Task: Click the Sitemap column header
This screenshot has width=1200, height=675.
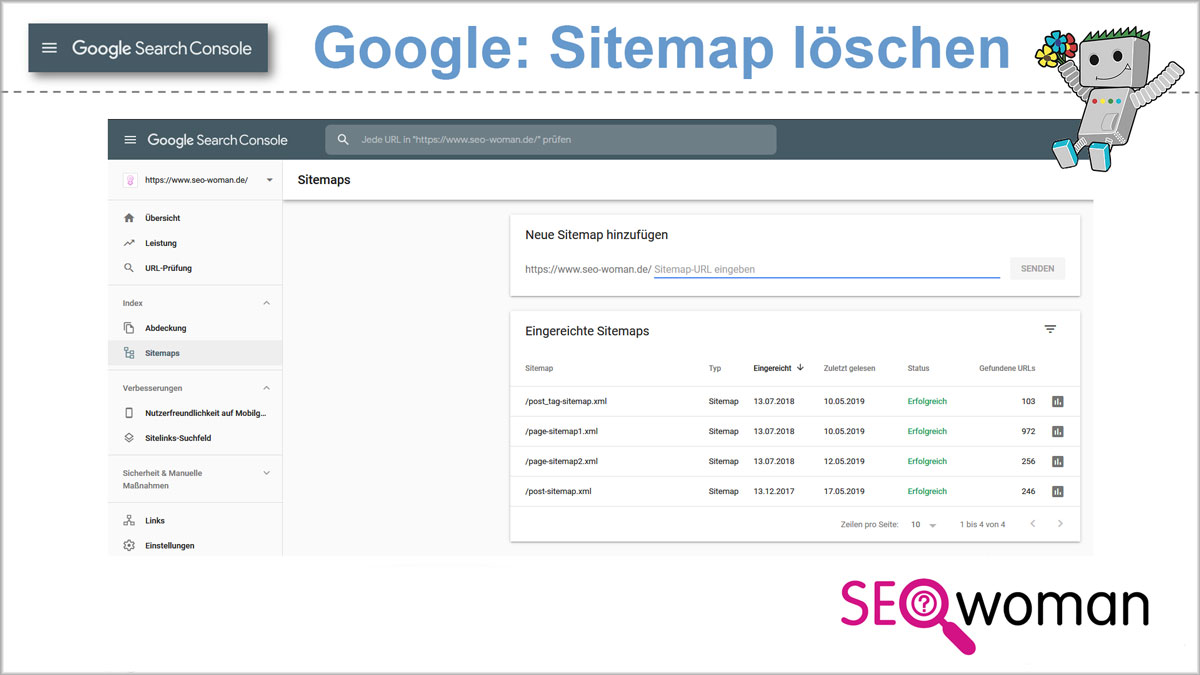Action: [x=539, y=368]
